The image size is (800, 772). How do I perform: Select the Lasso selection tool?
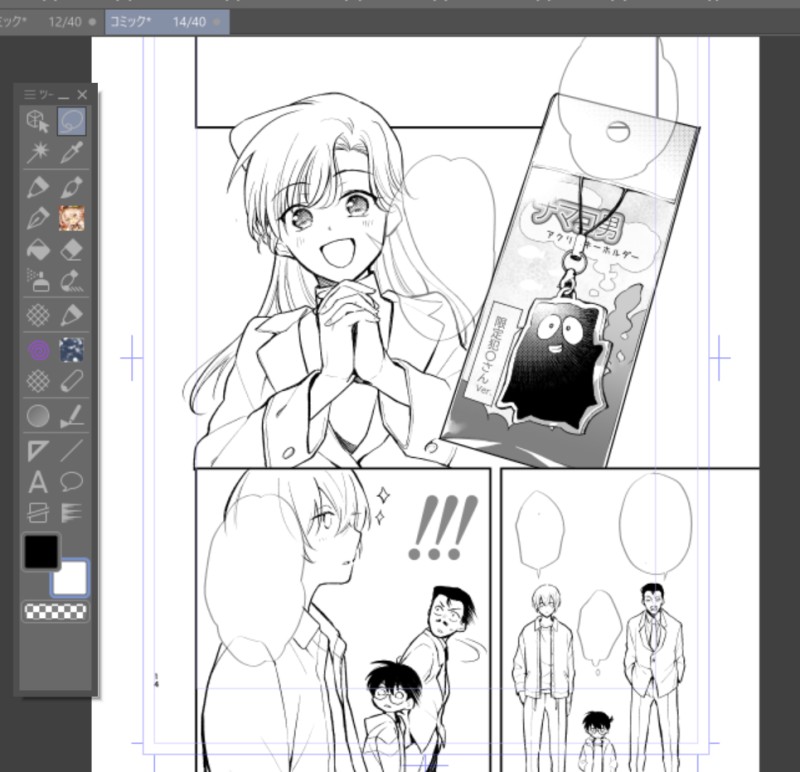tap(71, 121)
